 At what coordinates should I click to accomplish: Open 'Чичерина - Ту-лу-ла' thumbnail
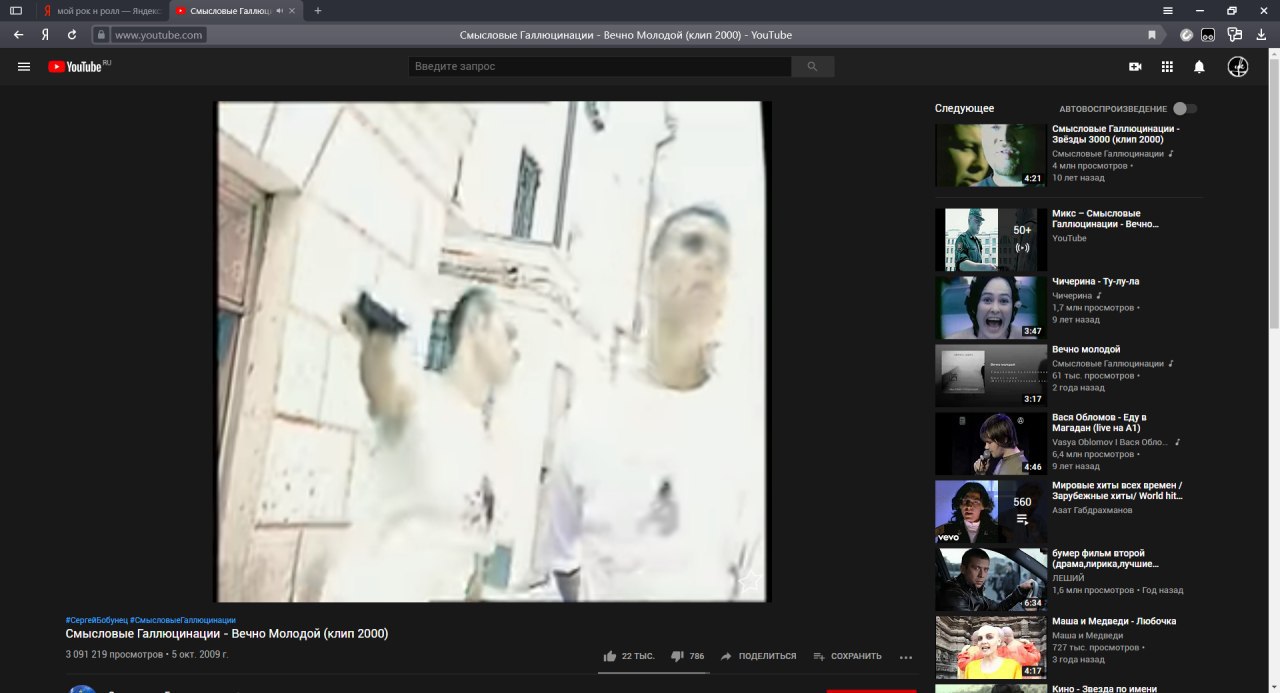[x=990, y=307]
